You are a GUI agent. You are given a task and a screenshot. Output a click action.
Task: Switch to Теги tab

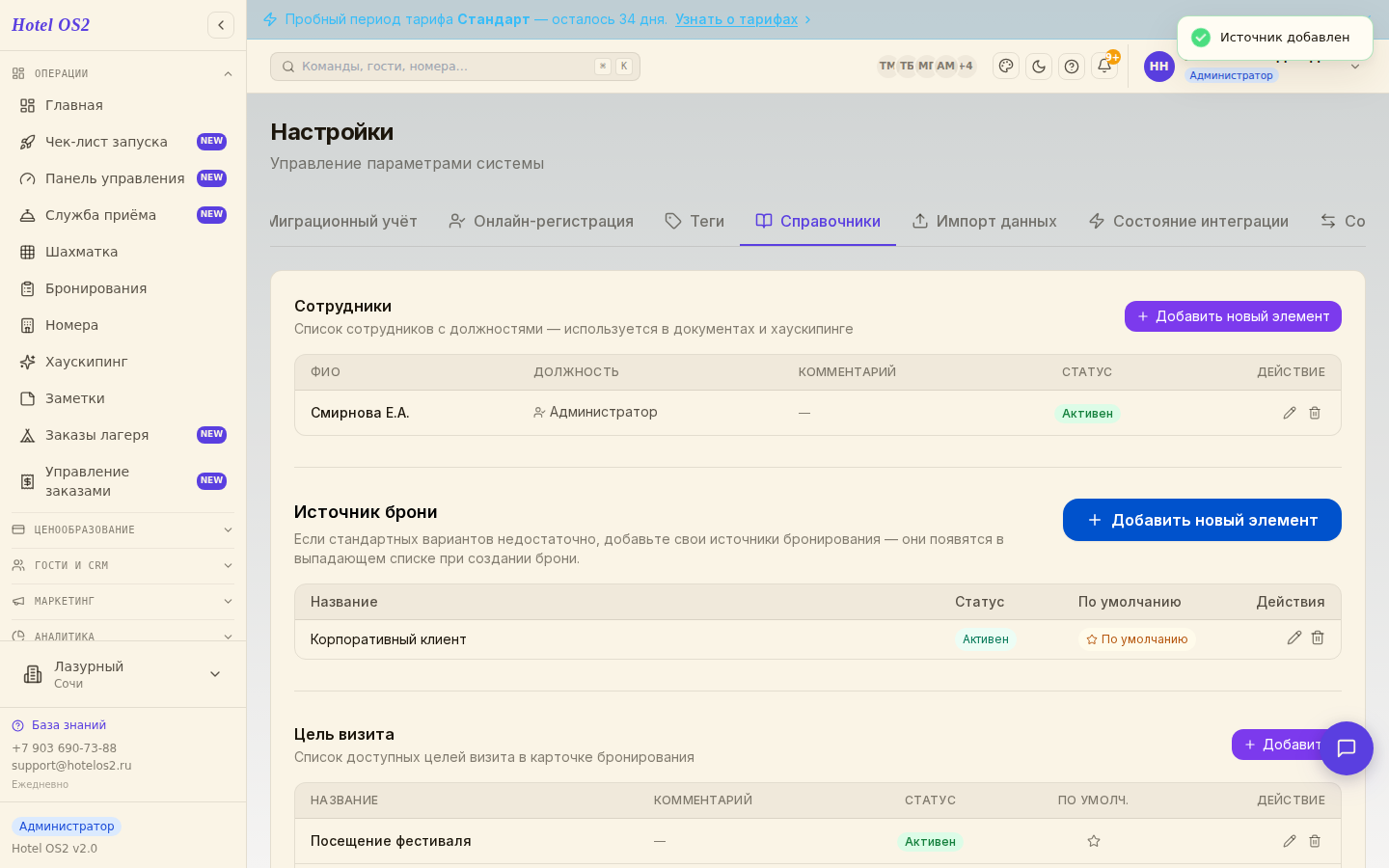coord(694,221)
